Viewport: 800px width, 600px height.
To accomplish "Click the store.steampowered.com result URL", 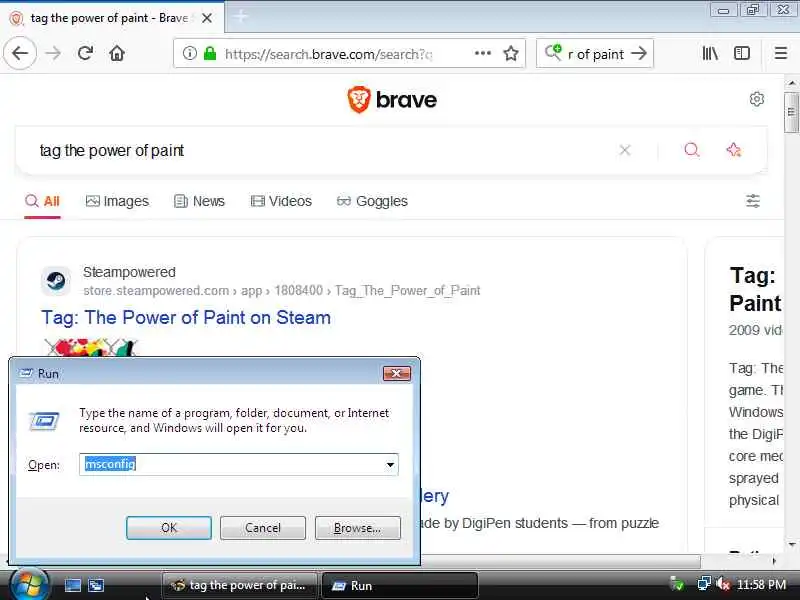I will tap(282, 290).
